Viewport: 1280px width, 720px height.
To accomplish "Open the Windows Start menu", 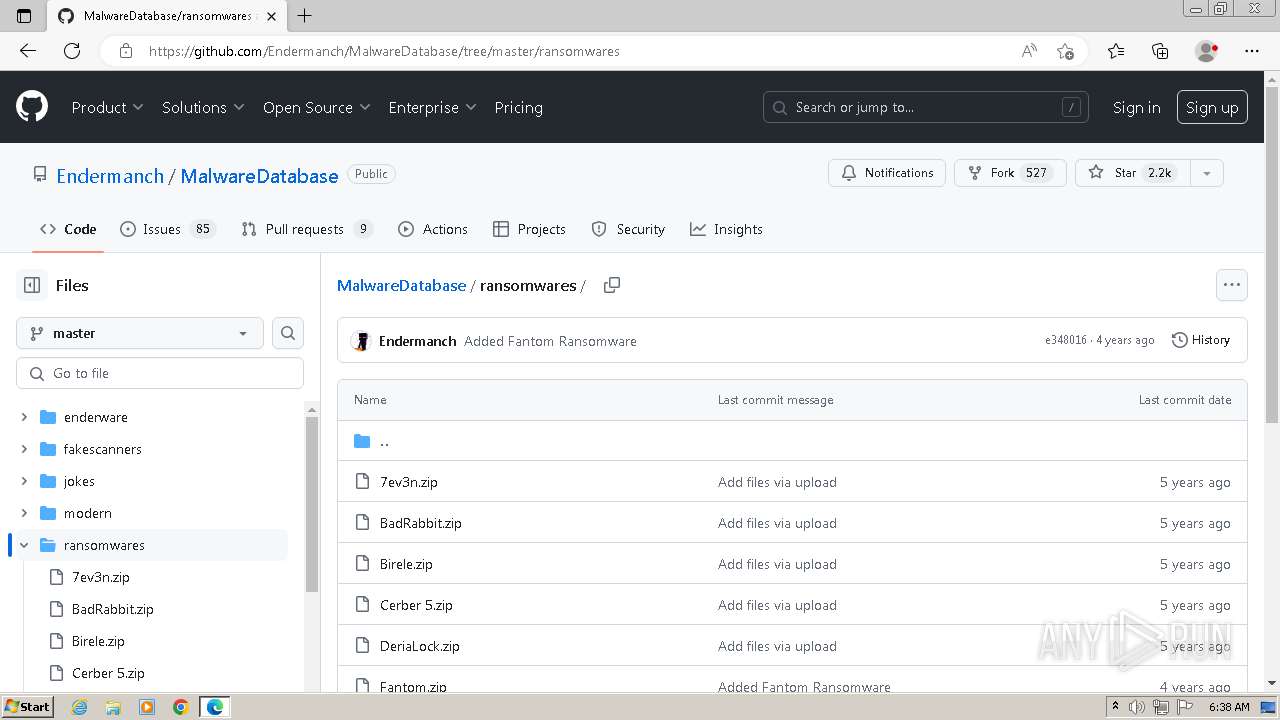I will (x=27, y=706).
